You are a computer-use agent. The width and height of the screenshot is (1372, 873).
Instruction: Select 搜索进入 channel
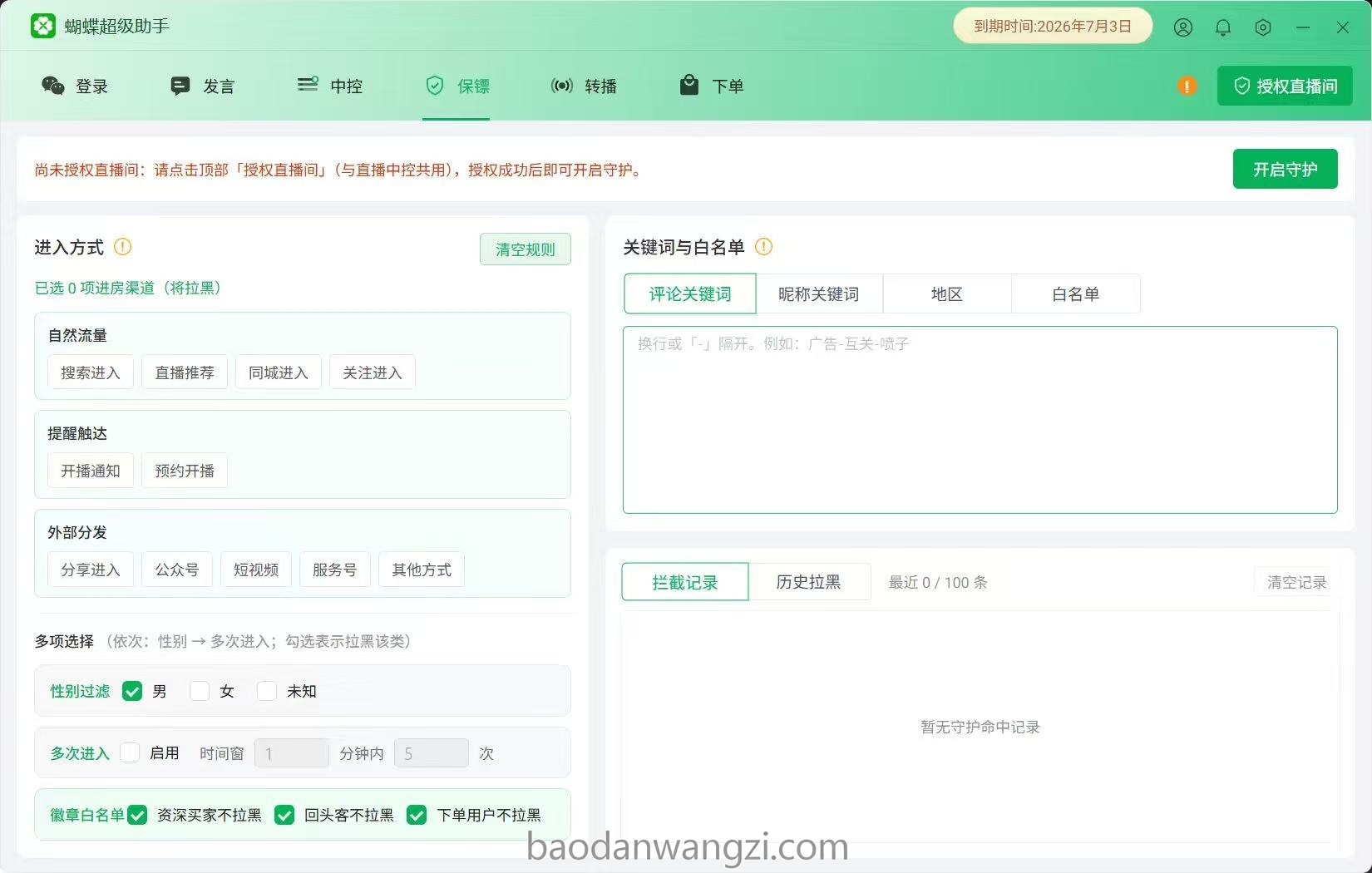tap(91, 372)
